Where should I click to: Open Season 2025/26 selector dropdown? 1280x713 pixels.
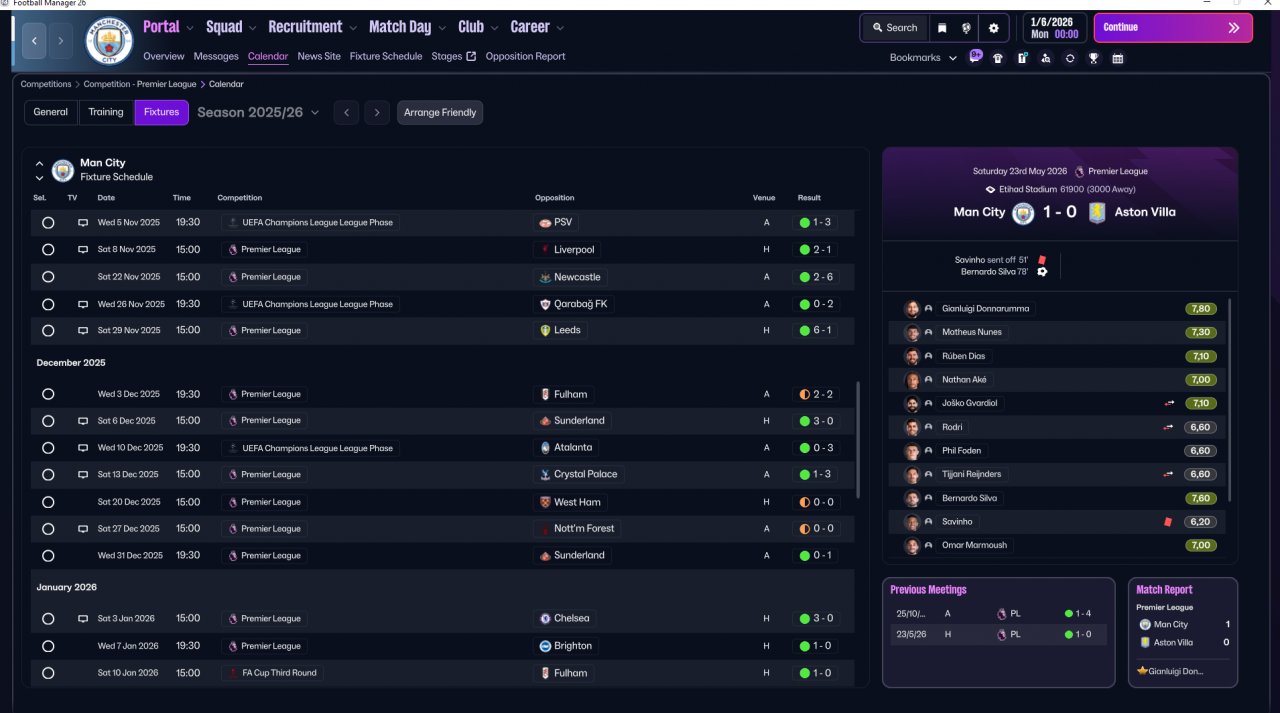pyautogui.click(x=258, y=113)
